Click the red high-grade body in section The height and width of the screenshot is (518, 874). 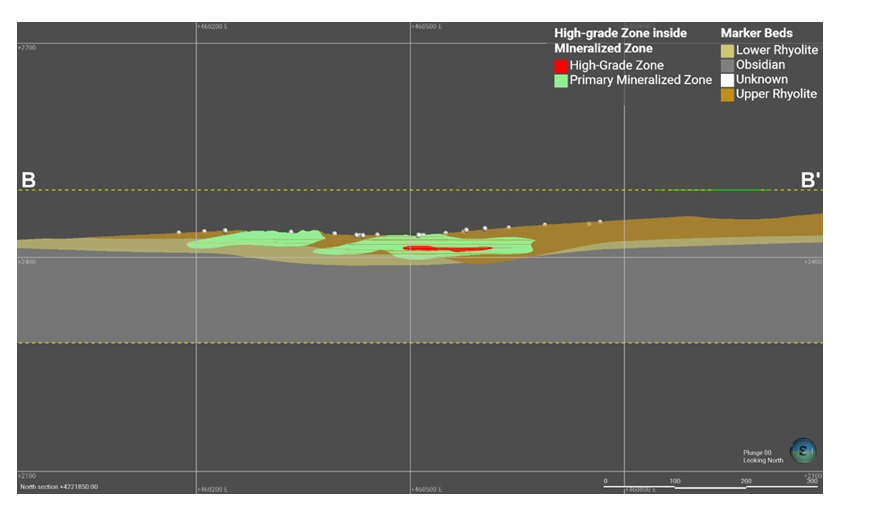pos(447,248)
